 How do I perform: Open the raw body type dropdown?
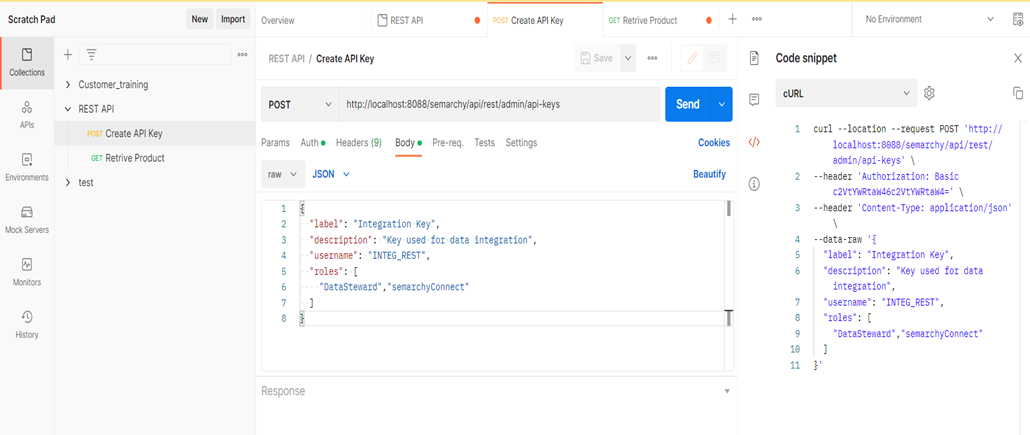click(282, 174)
